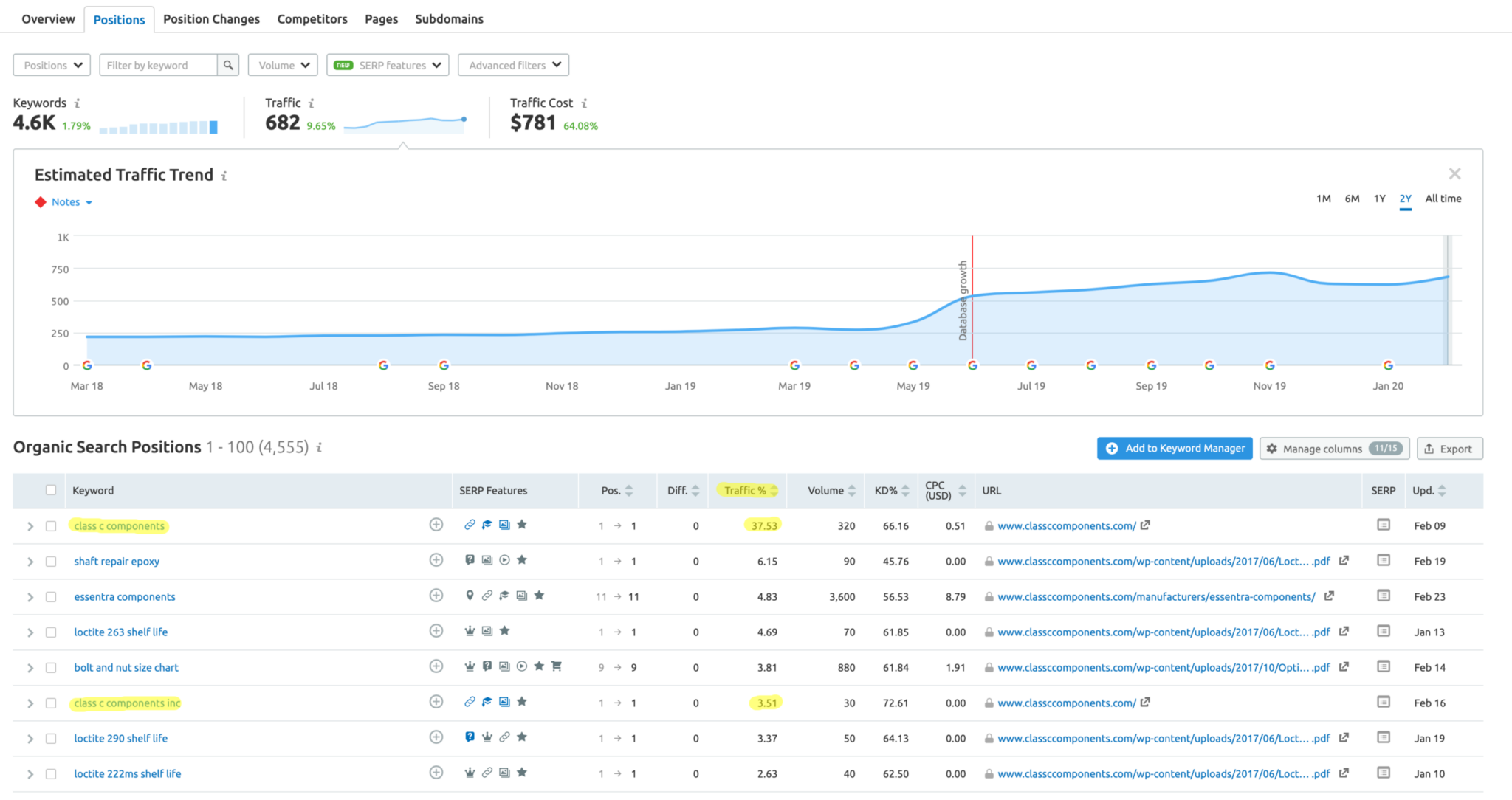Check the box for 'bolt and nut size chart'
Image resolution: width=1512 pixels, height=800 pixels.
[x=51, y=668]
